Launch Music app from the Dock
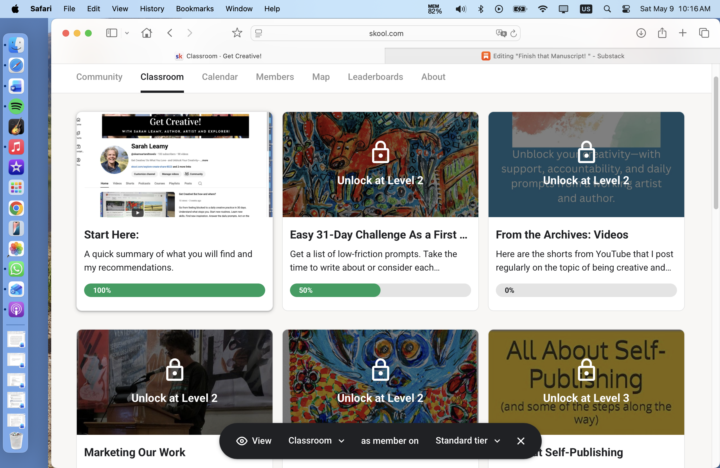 (x=16, y=147)
